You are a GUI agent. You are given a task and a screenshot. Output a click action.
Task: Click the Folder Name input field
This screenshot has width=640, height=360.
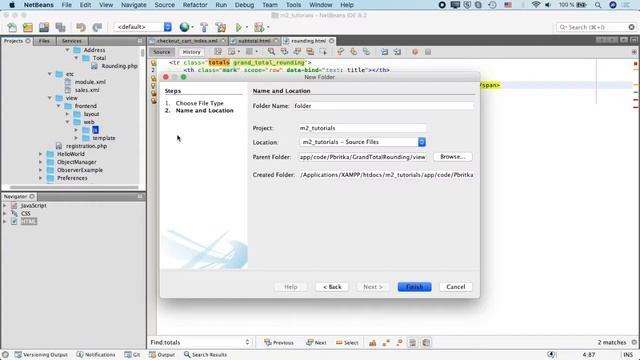[383, 106]
